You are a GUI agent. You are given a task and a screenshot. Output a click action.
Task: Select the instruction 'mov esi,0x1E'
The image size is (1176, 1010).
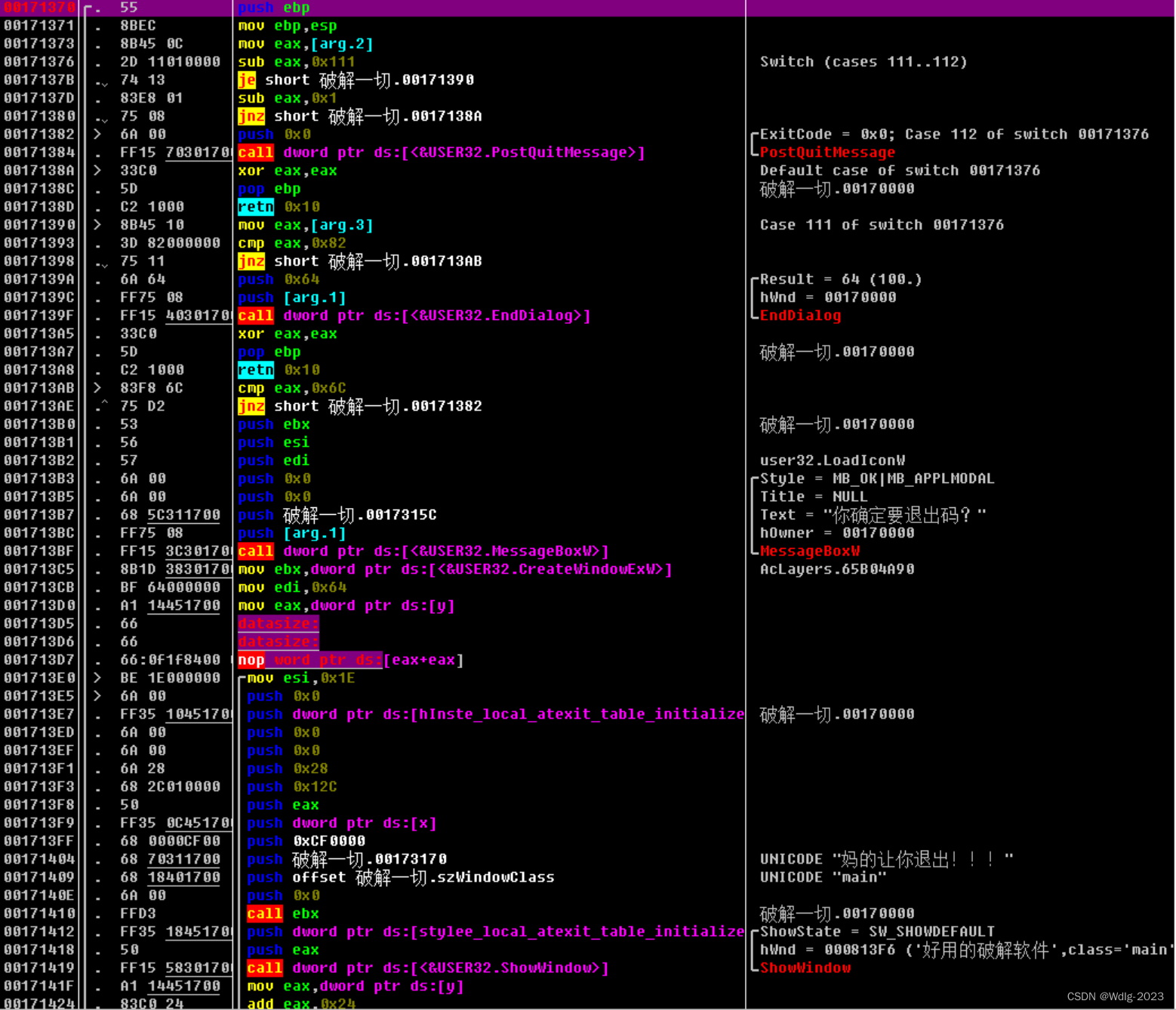[301, 678]
